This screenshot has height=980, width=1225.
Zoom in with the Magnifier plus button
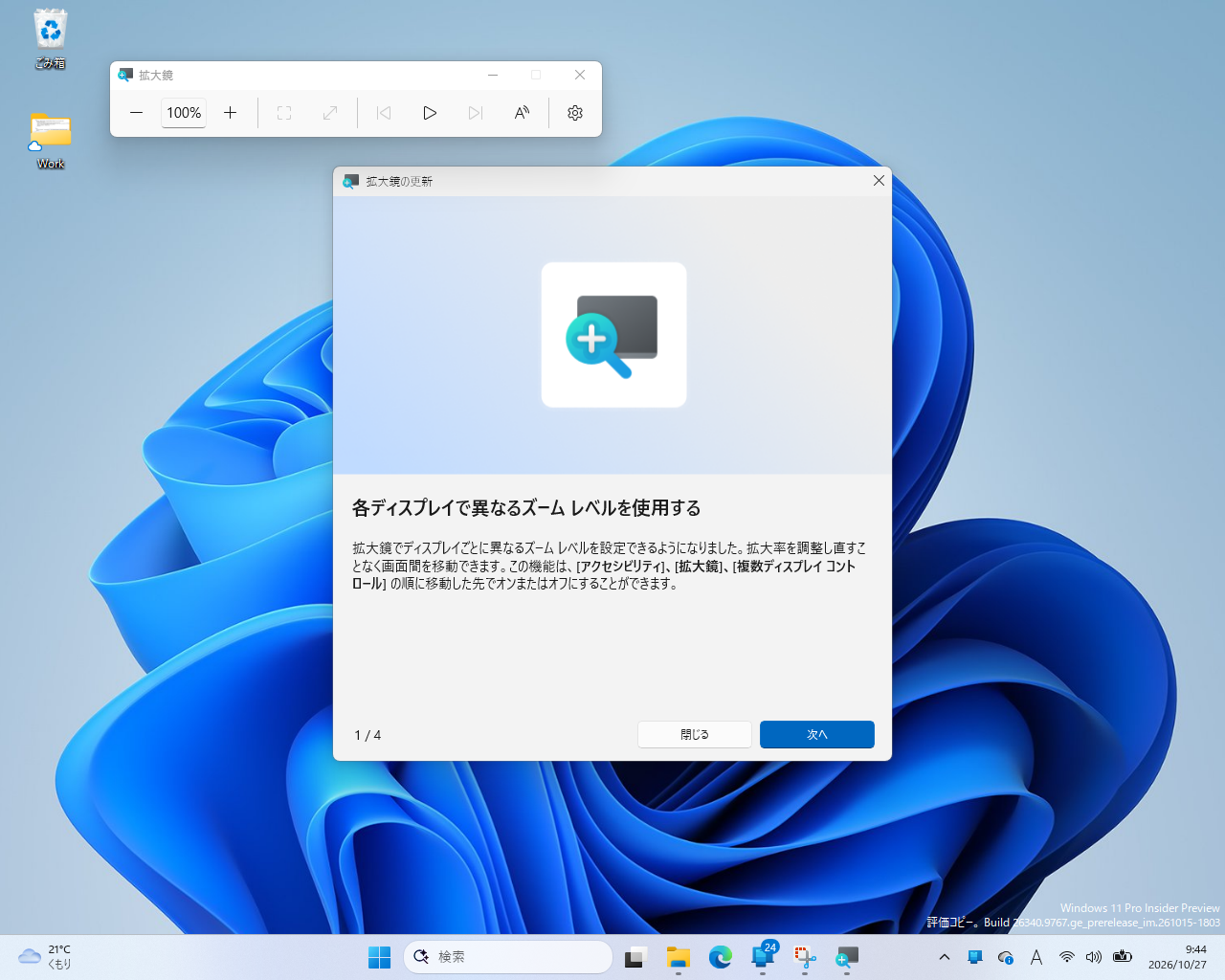pyautogui.click(x=231, y=113)
